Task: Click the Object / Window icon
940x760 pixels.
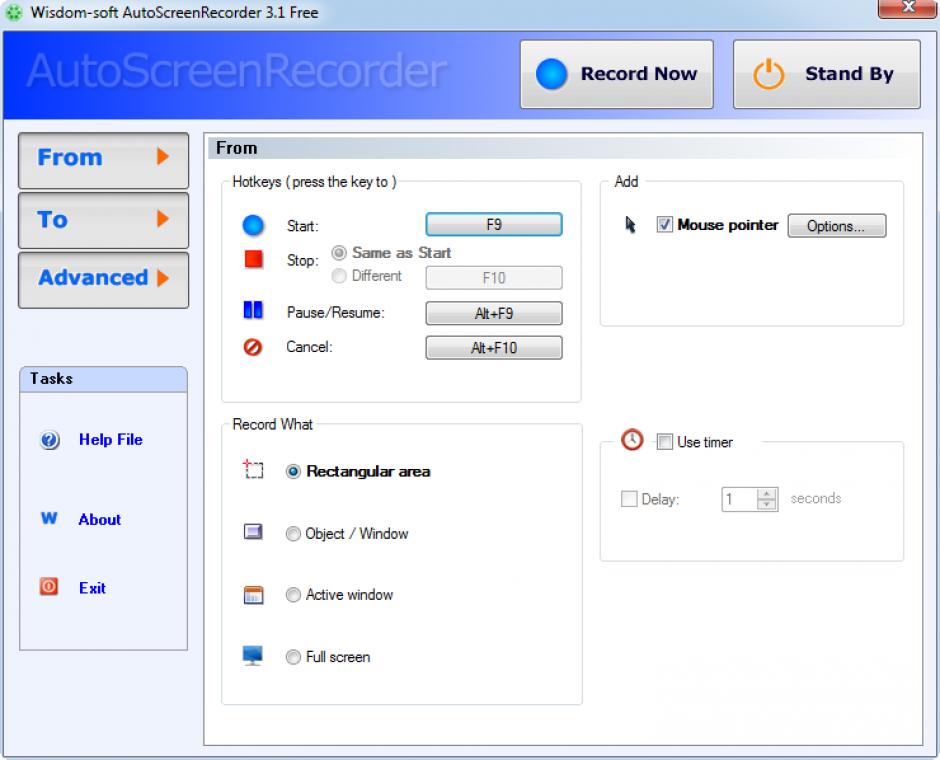Action: 253,532
